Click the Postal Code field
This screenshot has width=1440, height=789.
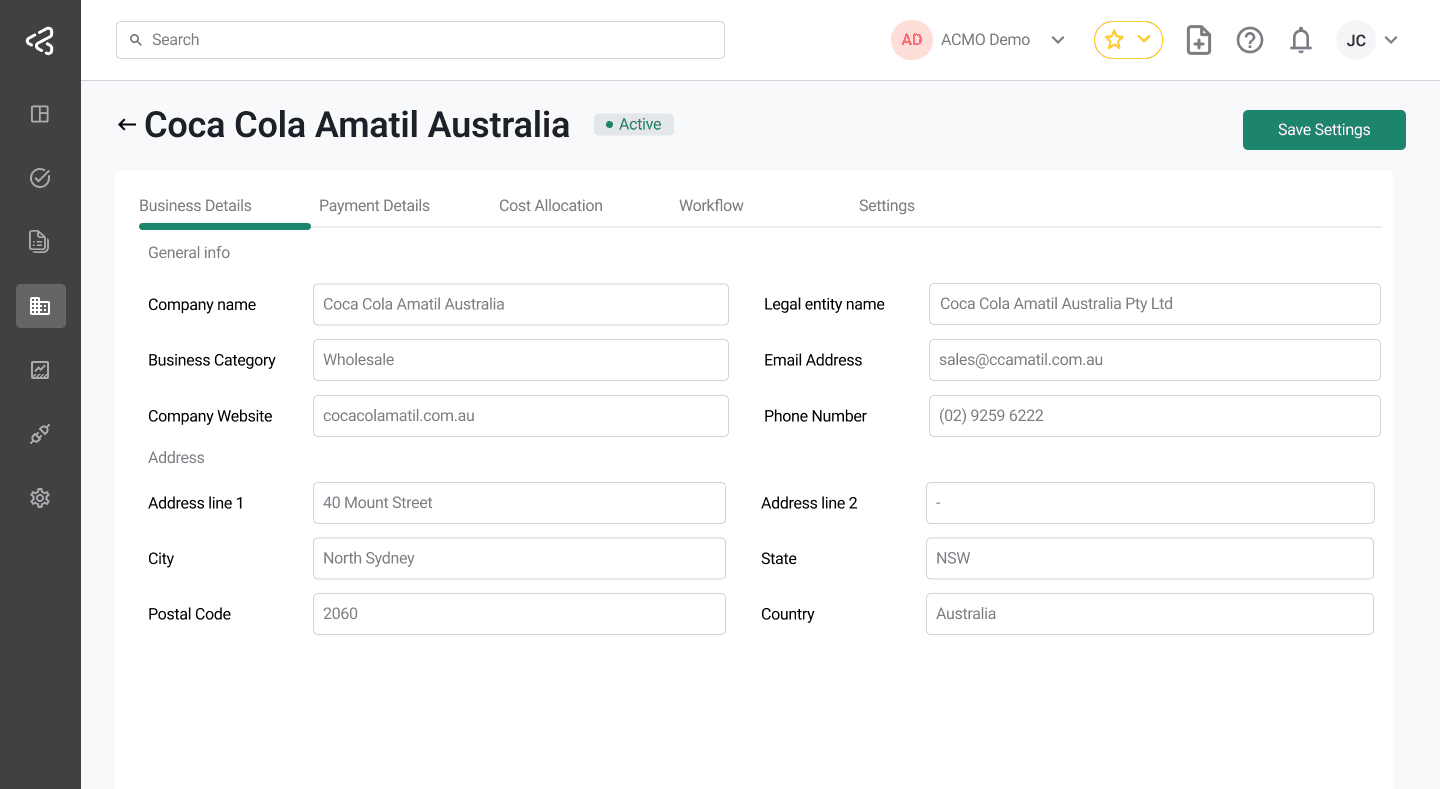click(519, 614)
